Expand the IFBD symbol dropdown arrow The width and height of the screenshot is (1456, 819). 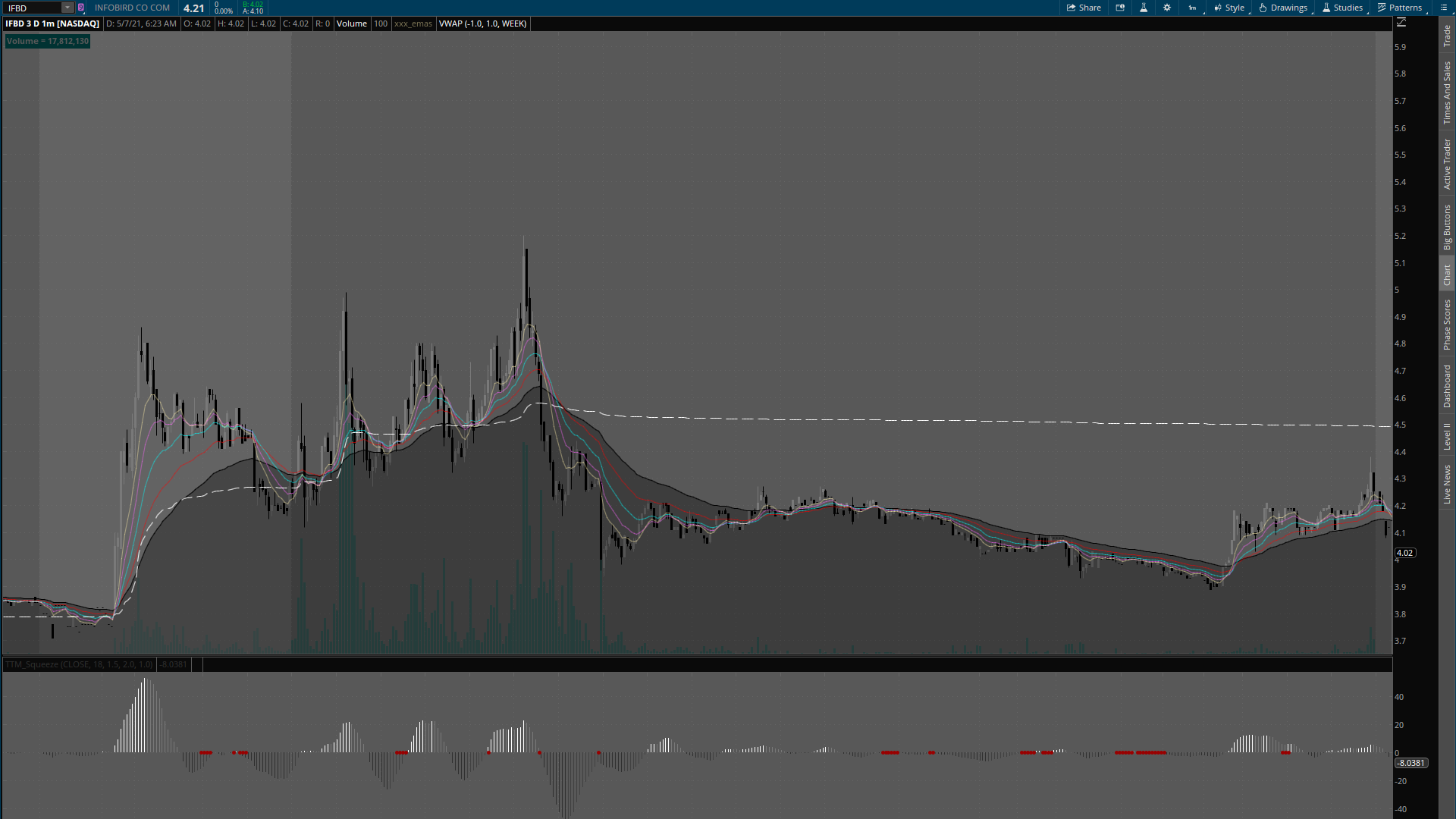click(x=67, y=8)
